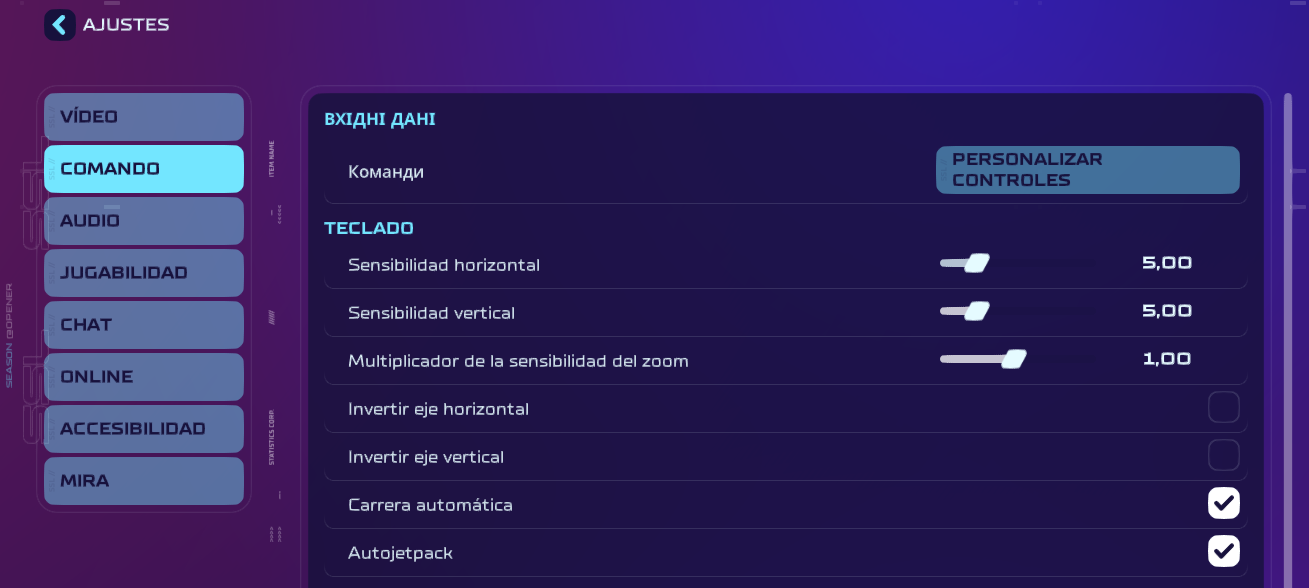Click the zoom multiplier value 1,00
This screenshot has height=588, width=1309.
point(1167,359)
